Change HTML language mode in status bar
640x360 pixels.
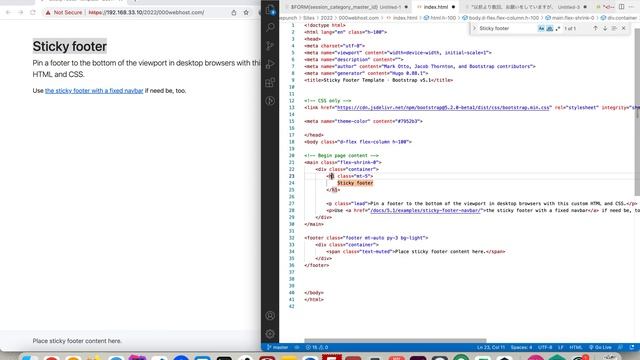576,347
